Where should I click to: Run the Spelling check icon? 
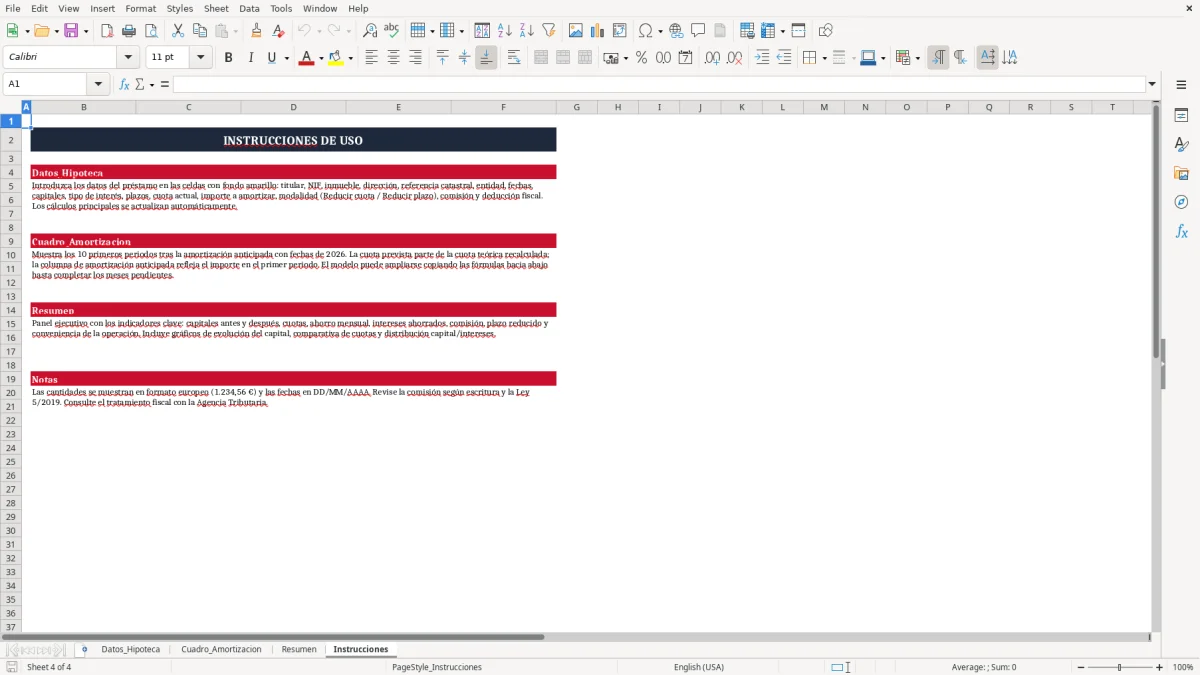point(392,31)
